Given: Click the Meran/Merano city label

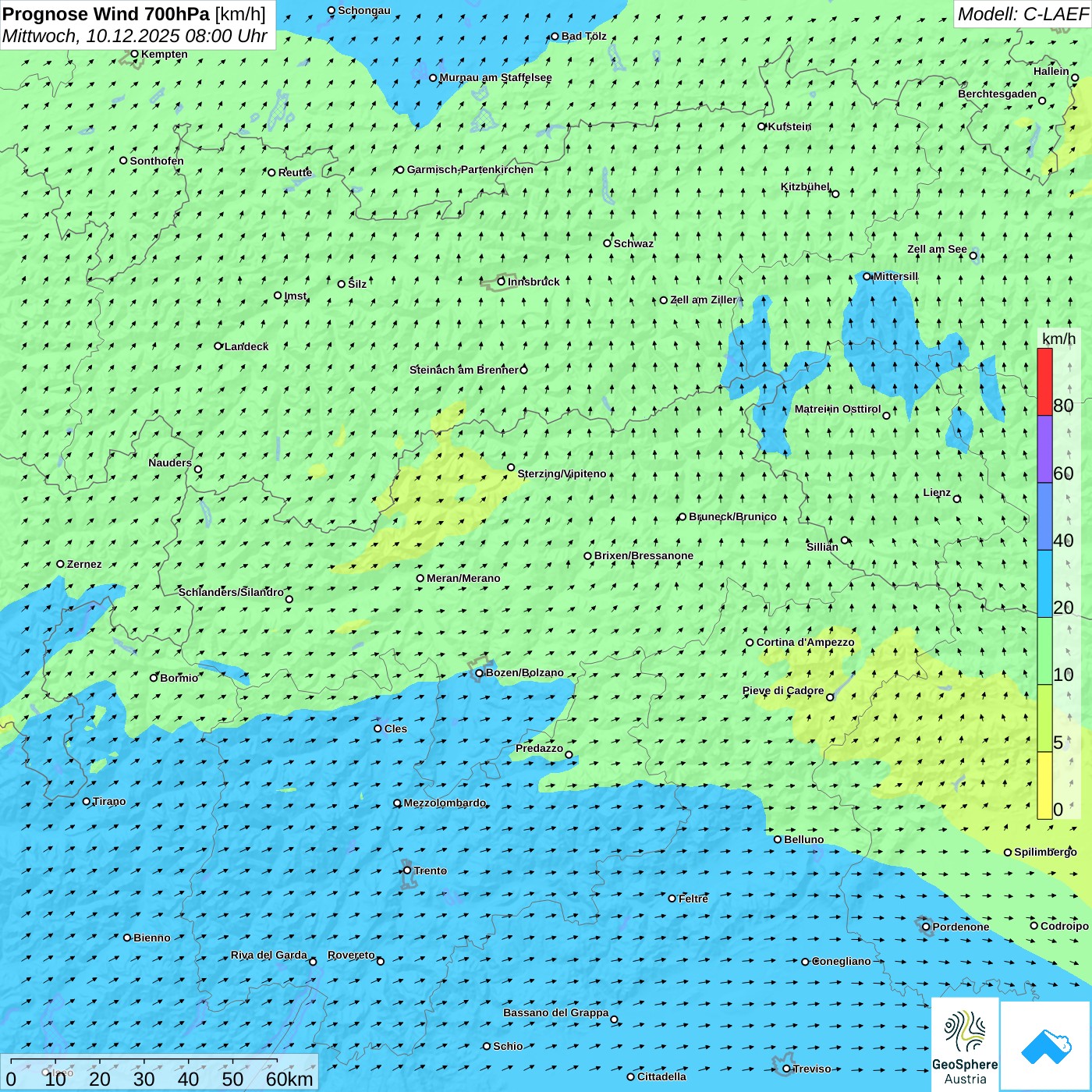Looking at the screenshot, I should (463, 578).
